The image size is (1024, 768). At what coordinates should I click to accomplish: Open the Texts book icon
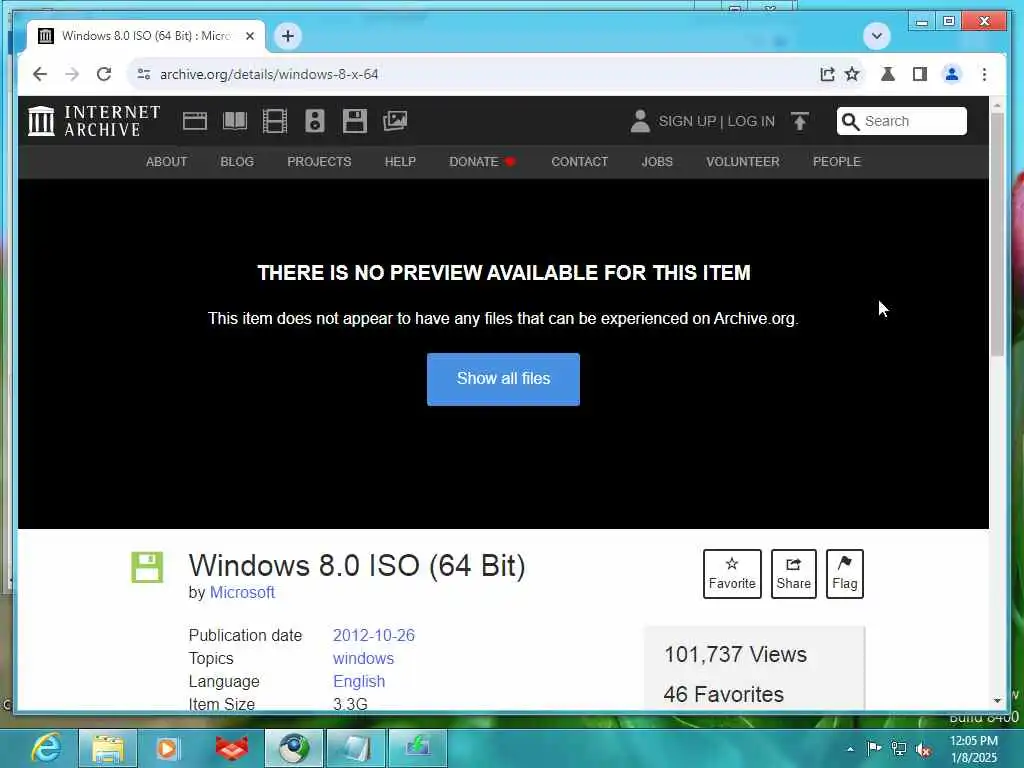point(235,121)
